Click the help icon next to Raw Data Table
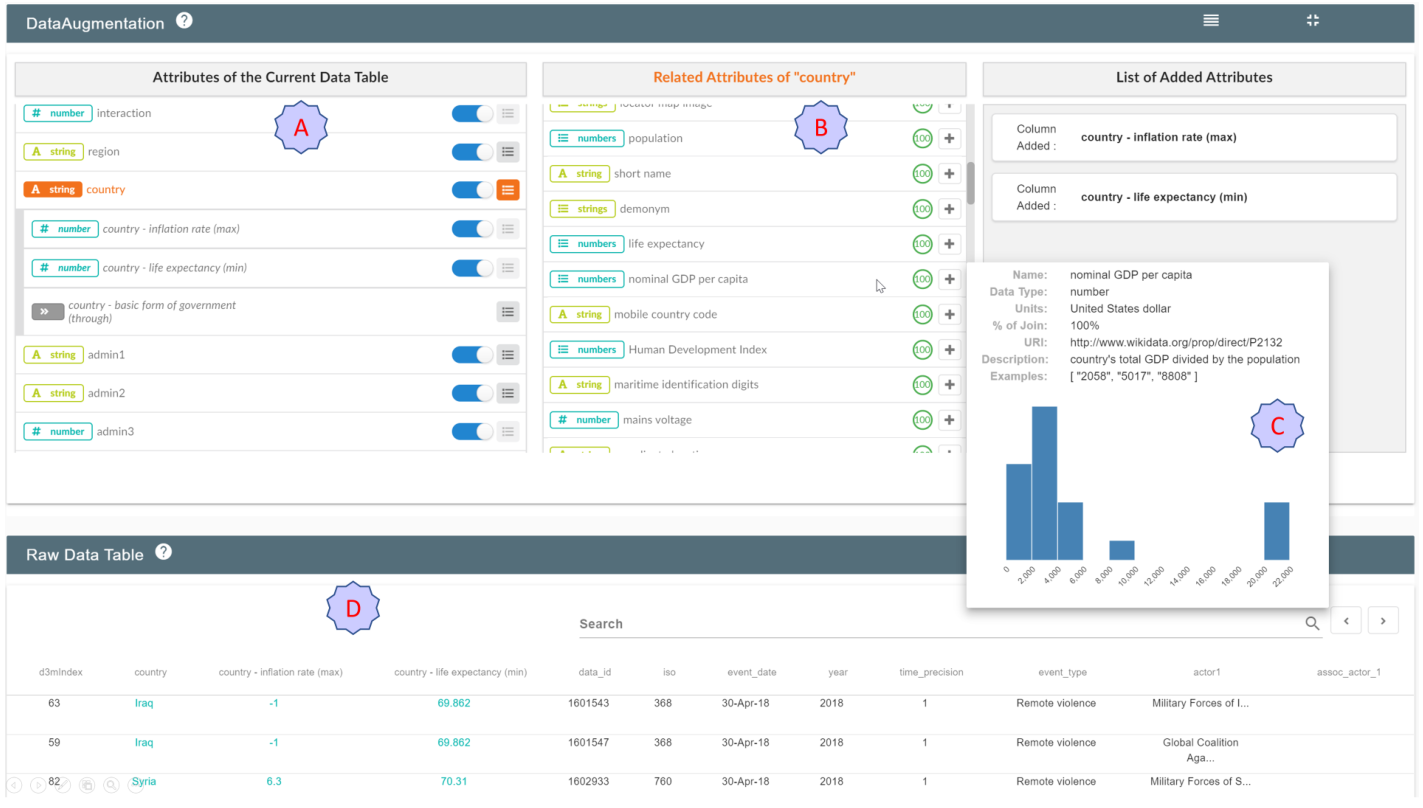Viewport: 1423px width, 808px height. click(164, 552)
